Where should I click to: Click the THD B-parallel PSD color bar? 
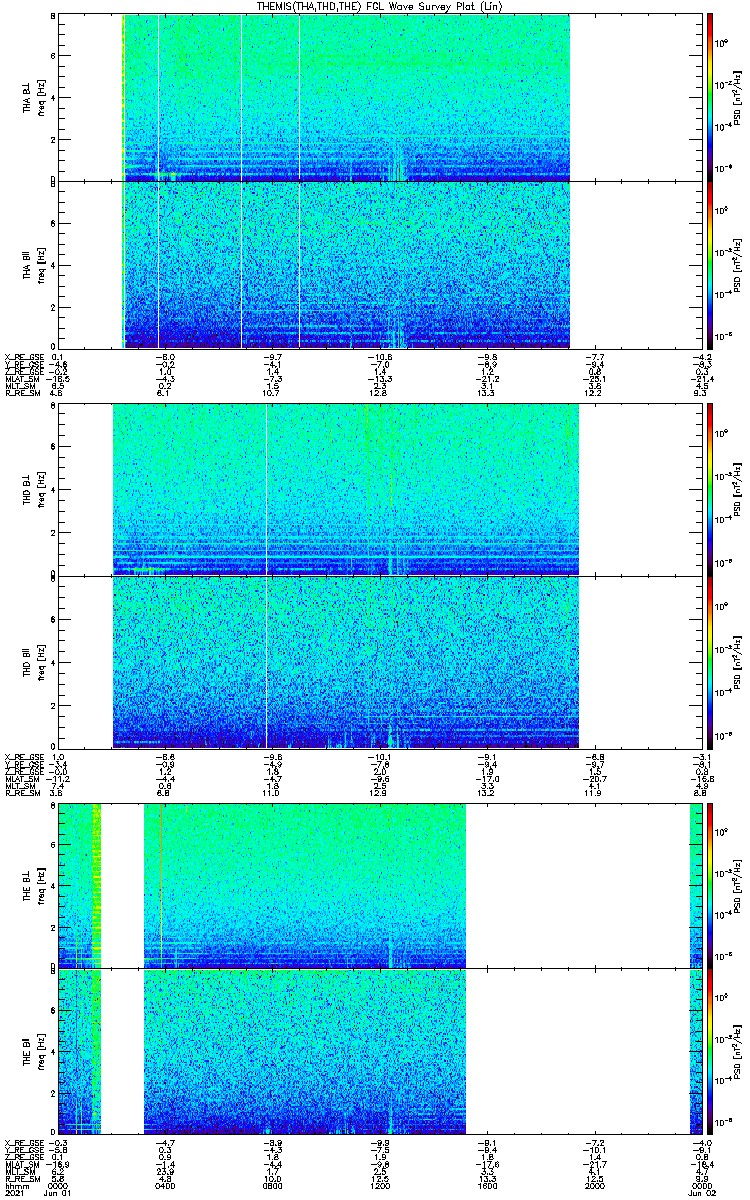coord(710,661)
